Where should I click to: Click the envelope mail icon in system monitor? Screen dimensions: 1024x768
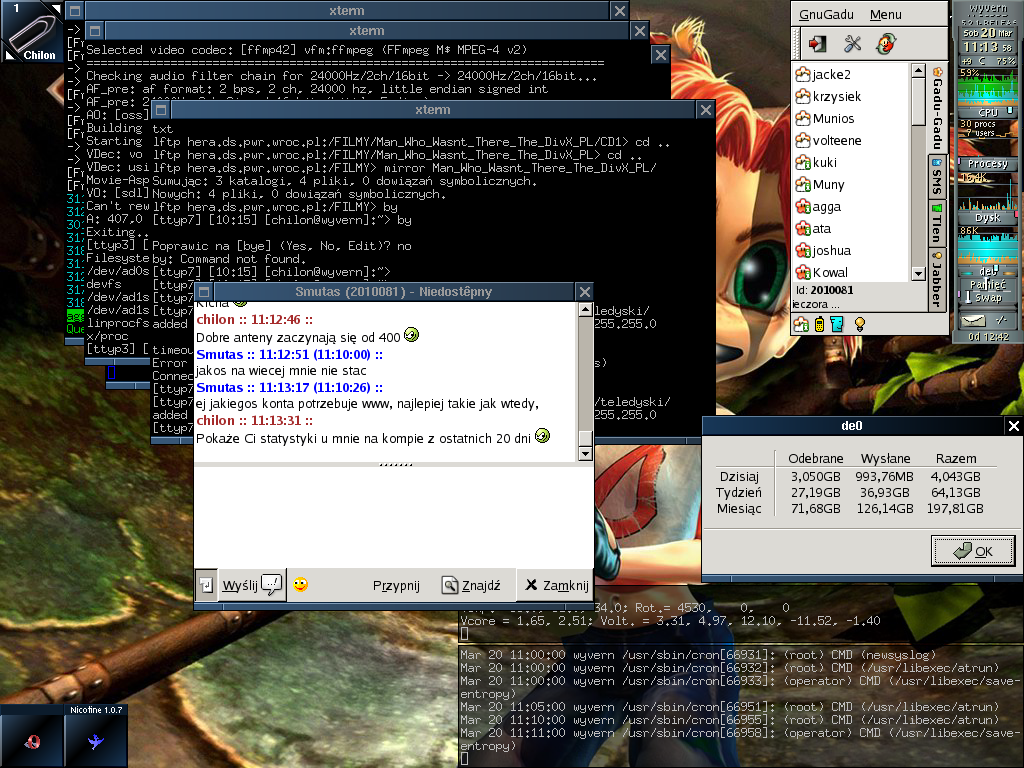(972, 320)
